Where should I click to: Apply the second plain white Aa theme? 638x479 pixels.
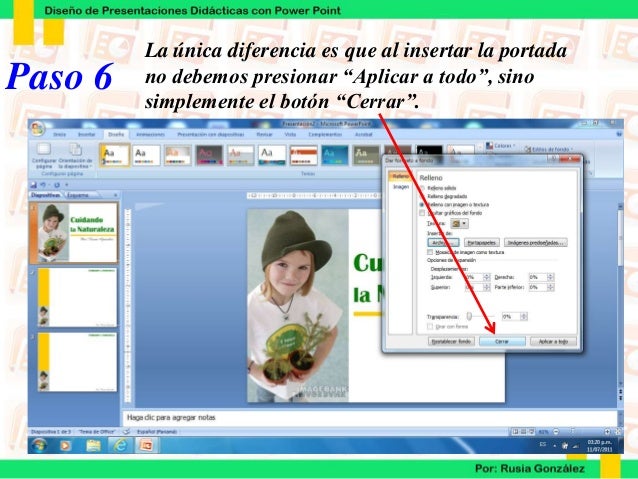click(x=146, y=155)
